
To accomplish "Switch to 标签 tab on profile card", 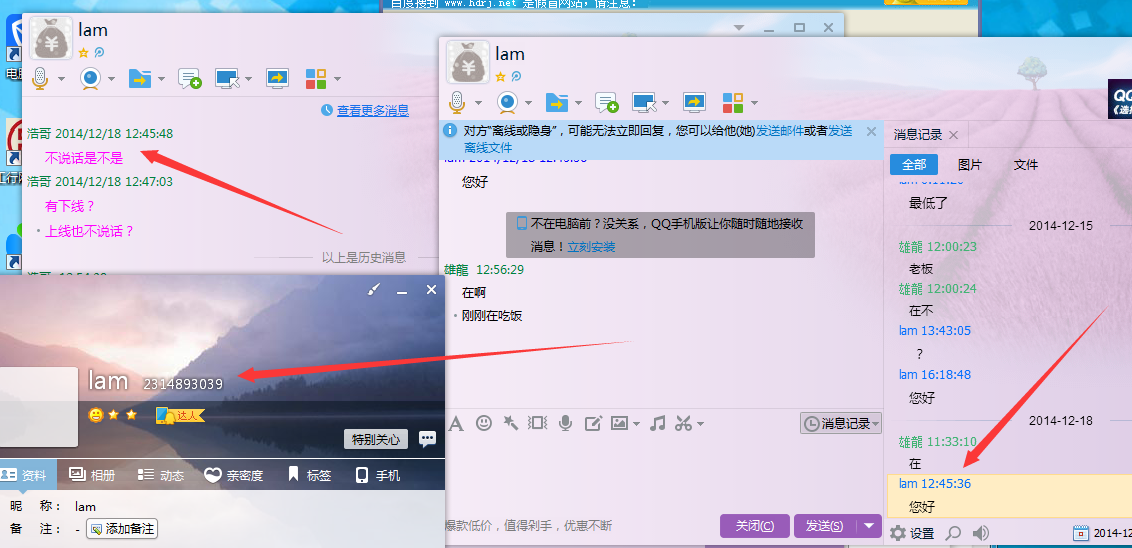I will click(309, 475).
